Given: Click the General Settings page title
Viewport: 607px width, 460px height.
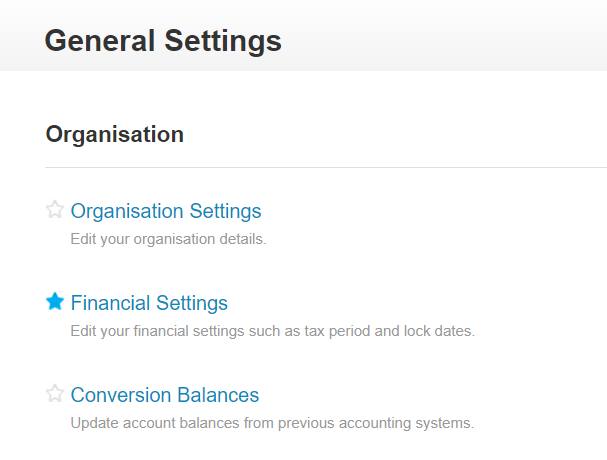Looking at the screenshot, I should [x=163, y=41].
